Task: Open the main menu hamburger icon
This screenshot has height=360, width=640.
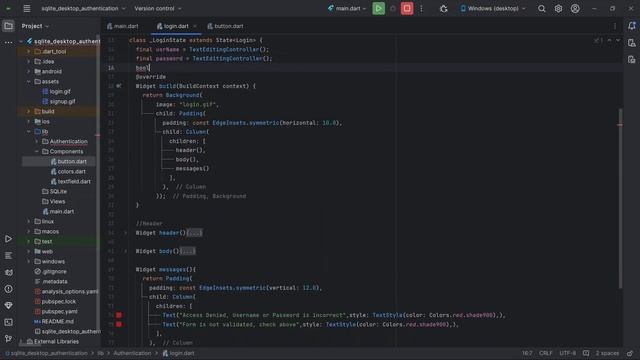Action: tap(27, 8)
